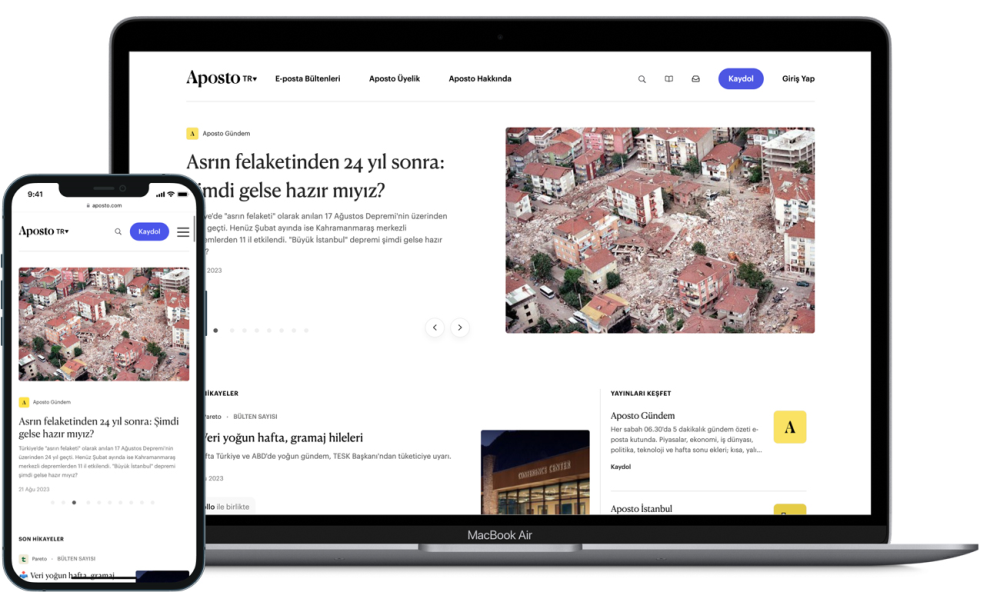Tap the earthquake aerial photo on the phone
This screenshot has width=1000, height=592.
pyautogui.click(x=104, y=324)
